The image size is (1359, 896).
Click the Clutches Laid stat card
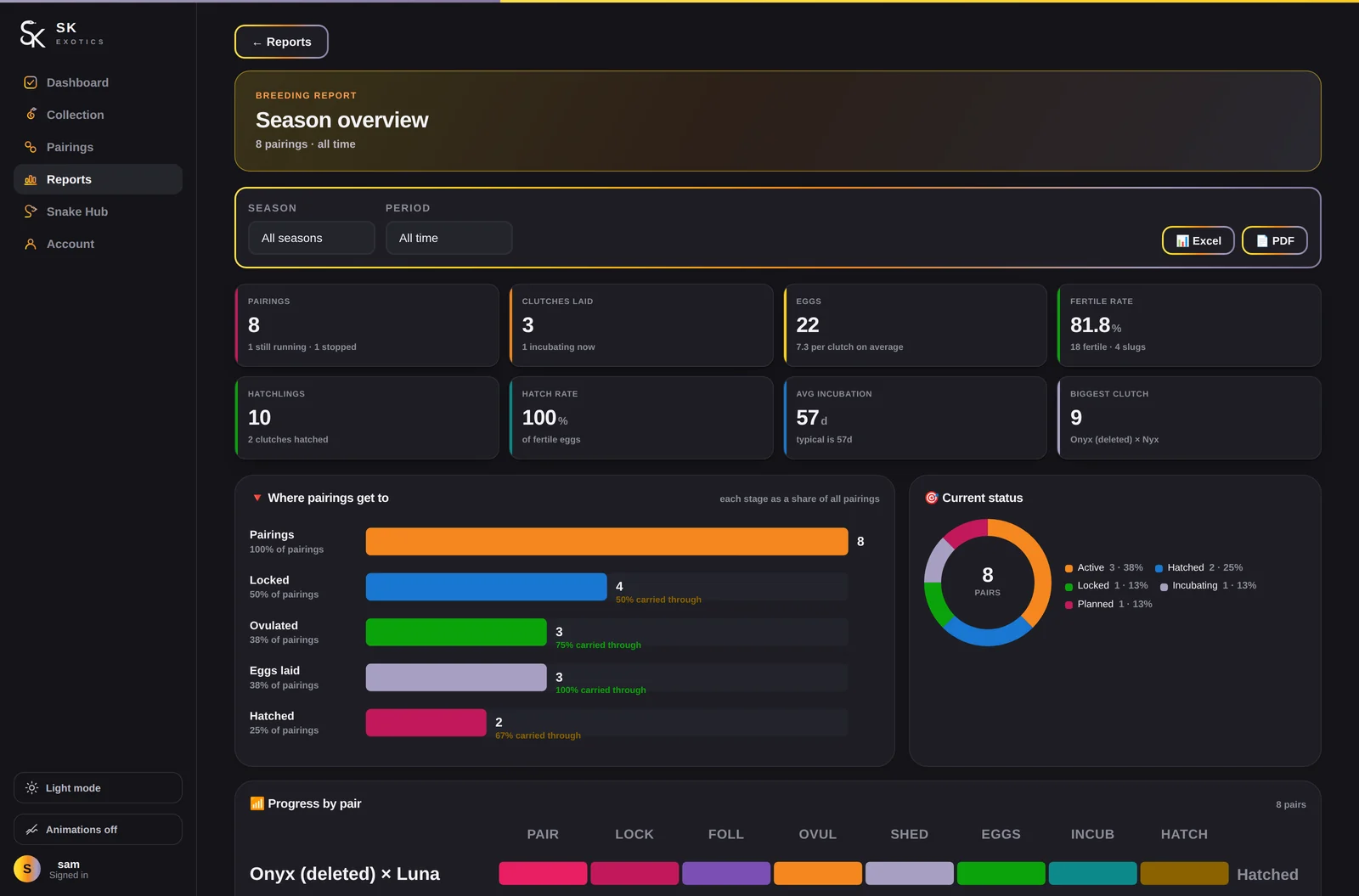tap(641, 325)
